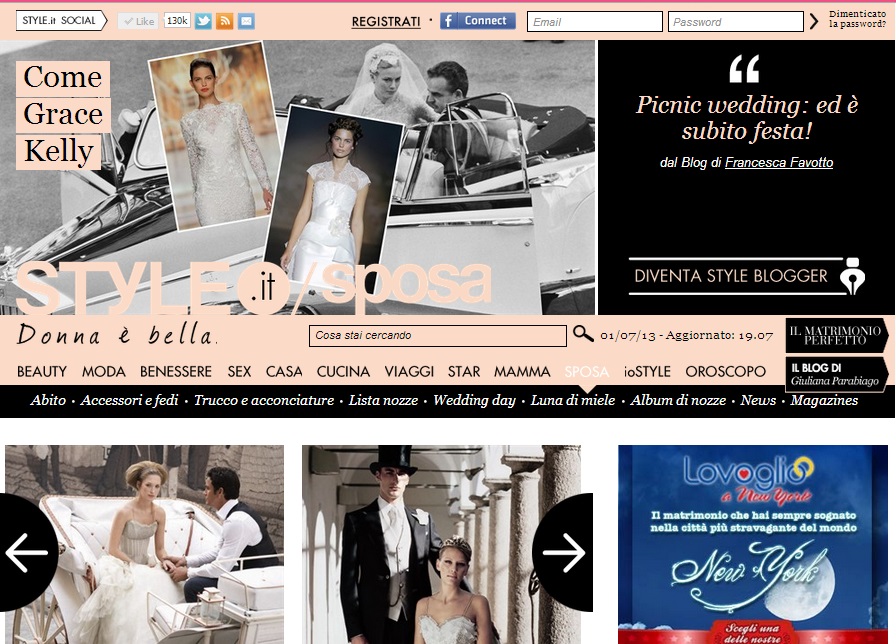This screenshot has height=644, width=896.
Task: Open the RSS feed icon
Action: (x=225, y=21)
